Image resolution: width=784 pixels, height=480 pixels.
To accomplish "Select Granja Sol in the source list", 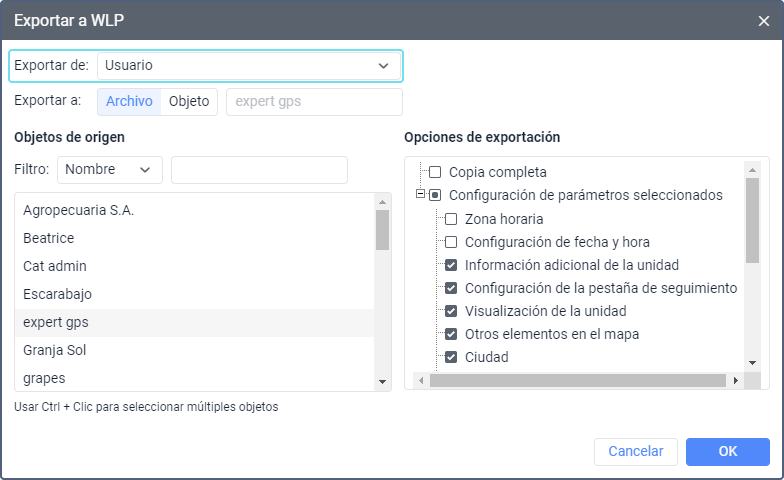I will [51, 350].
